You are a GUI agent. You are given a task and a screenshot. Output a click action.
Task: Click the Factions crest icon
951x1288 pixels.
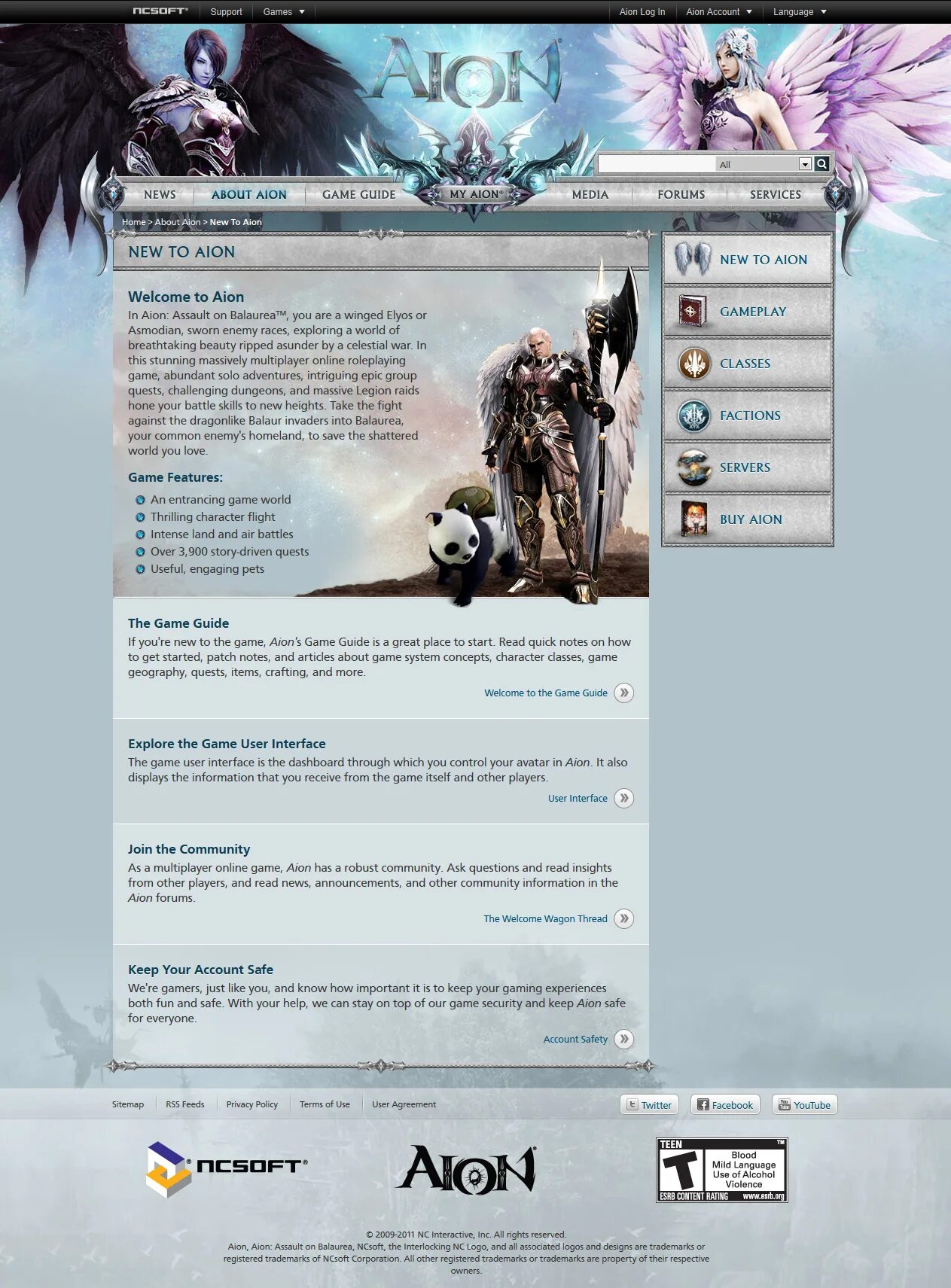pyautogui.click(x=693, y=416)
